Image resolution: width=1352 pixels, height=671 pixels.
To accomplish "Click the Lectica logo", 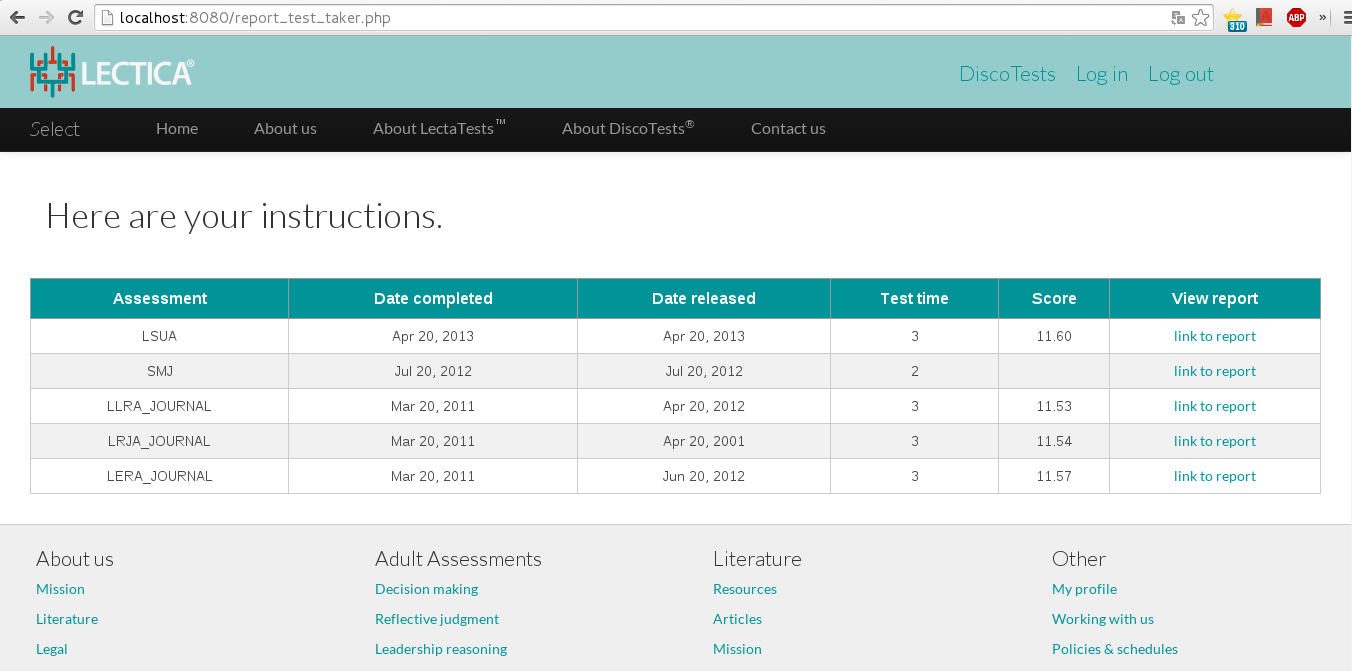I will click(112, 72).
